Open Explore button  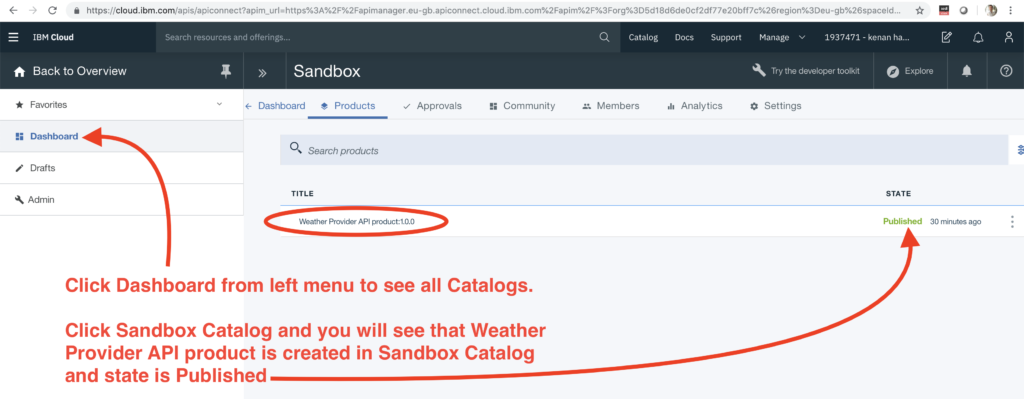910,71
